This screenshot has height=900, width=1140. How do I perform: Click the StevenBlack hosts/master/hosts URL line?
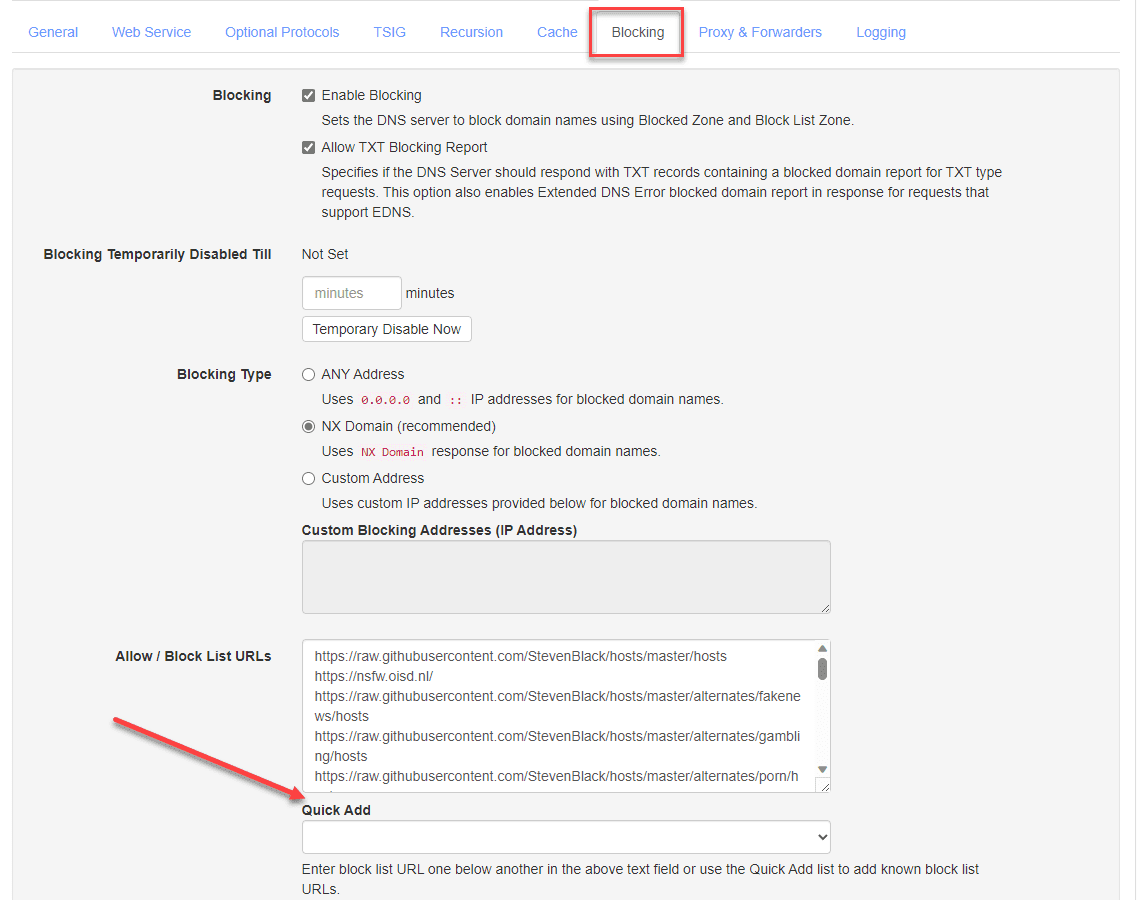(521, 656)
